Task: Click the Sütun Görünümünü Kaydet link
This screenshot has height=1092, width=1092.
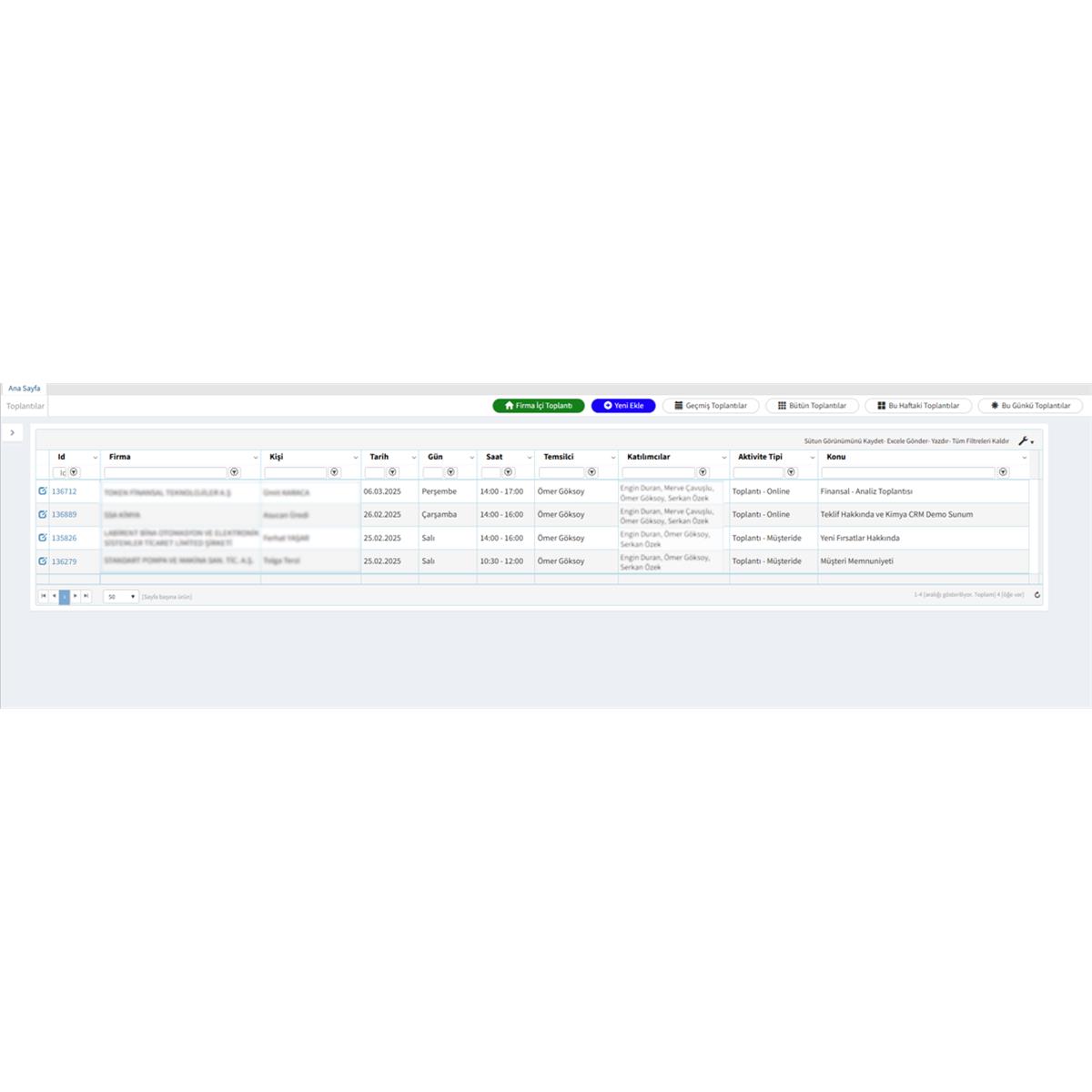Action: (x=844, y=441)
